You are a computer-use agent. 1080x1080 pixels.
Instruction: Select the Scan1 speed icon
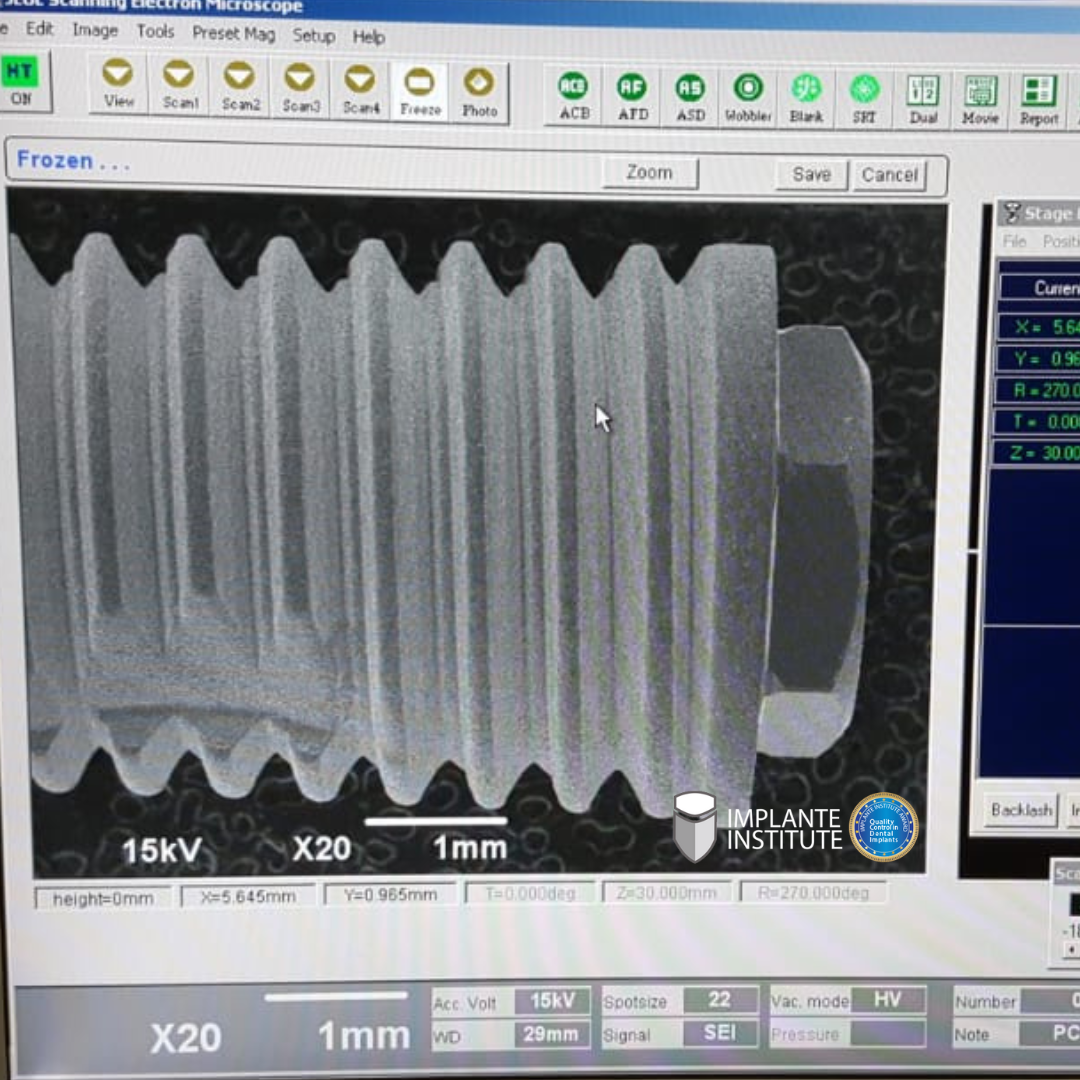pos(180,86)
